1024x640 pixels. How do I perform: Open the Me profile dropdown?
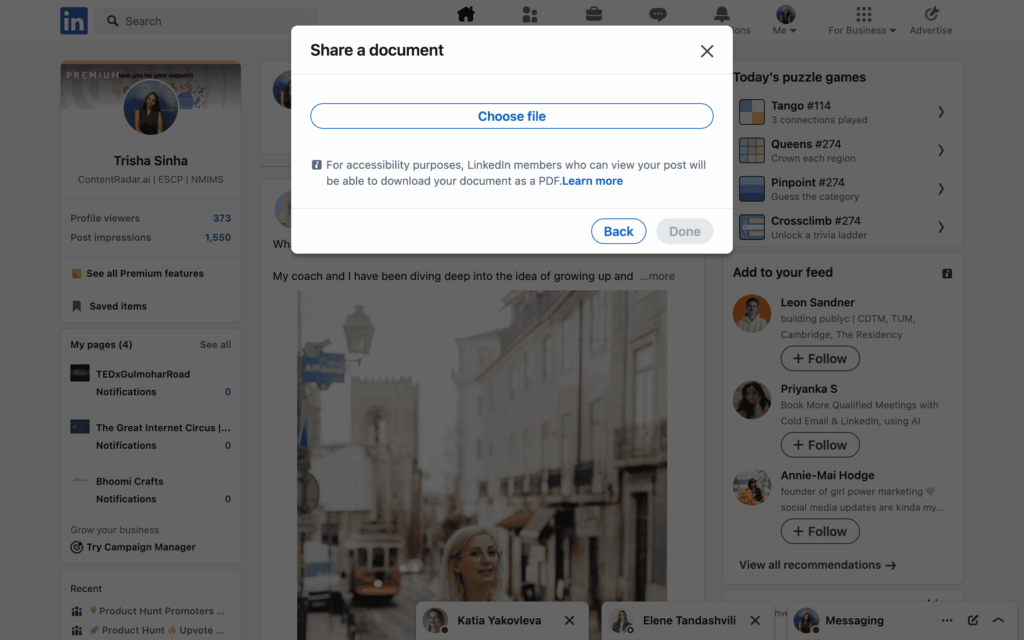[x=786, y=20]
